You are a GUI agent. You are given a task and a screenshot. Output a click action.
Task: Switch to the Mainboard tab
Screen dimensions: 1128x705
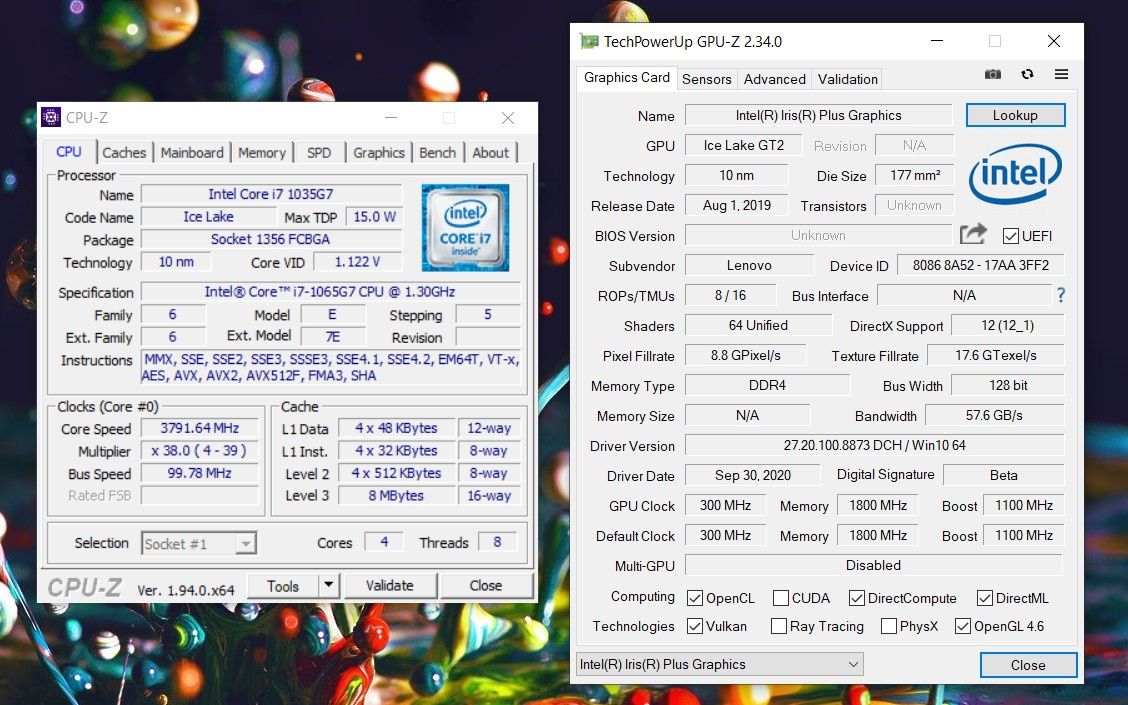pyautogui.click(x=192, y=153)
